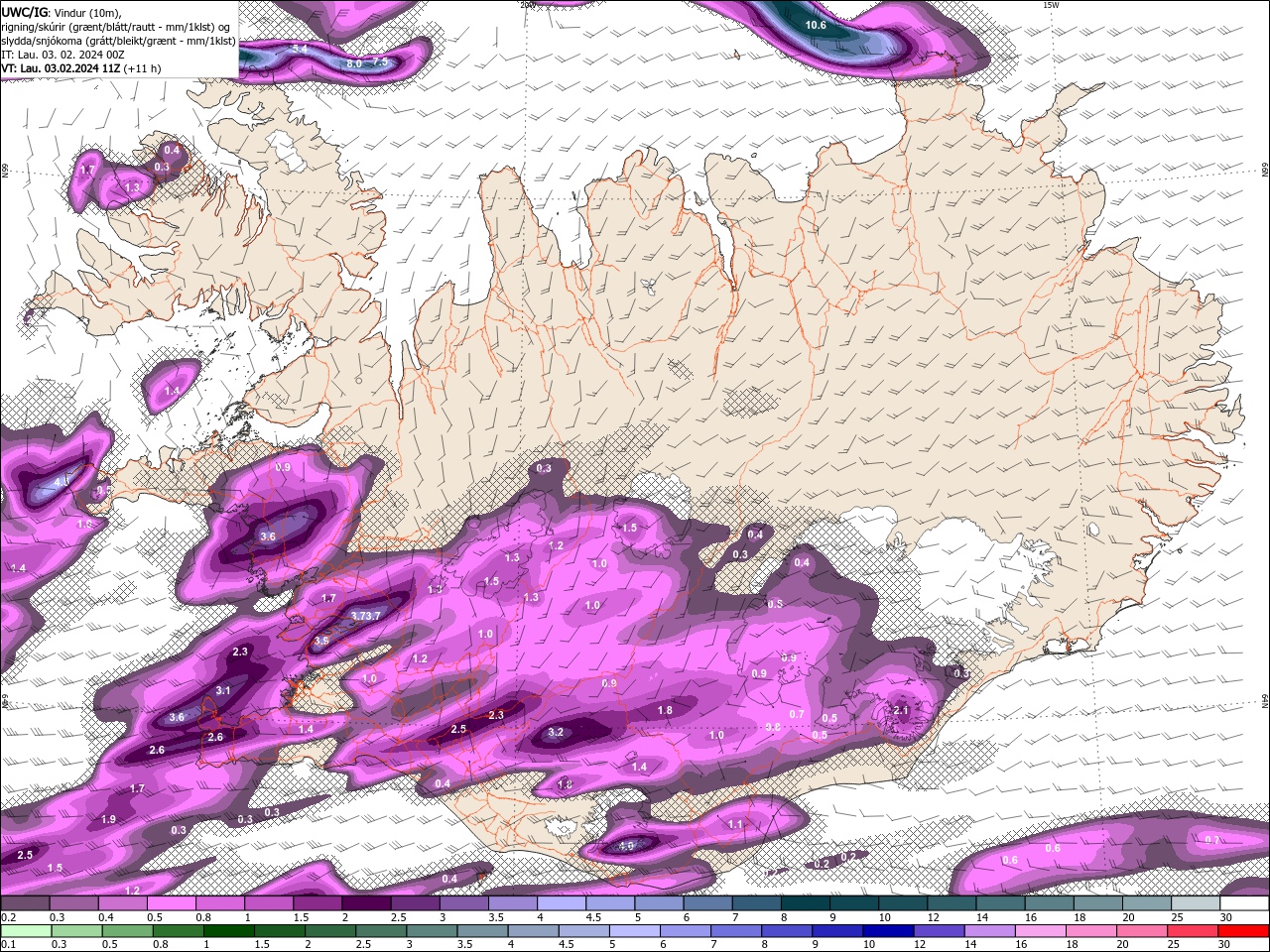Click the 0.1 tick label on lower scale

pyautogui.click(x=8, y=944)
